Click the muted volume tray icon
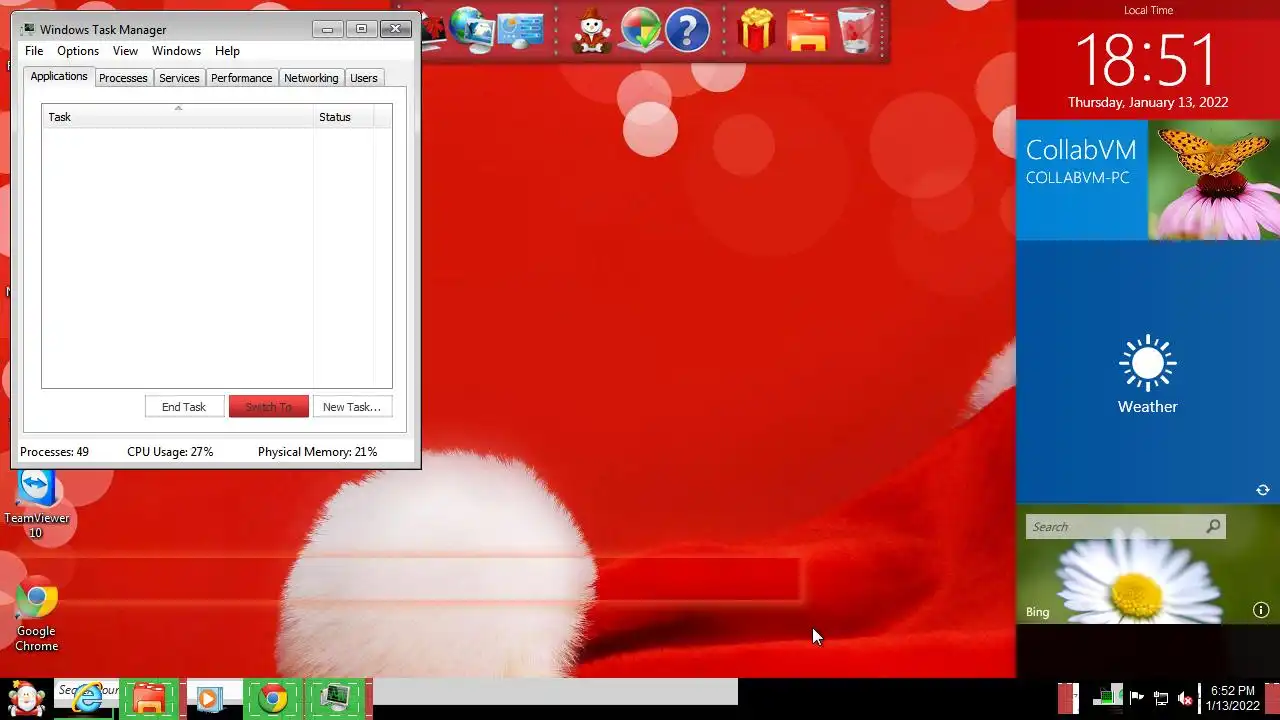The image size is (1280, 720). pyautogui.click(x=1185, y=698)
